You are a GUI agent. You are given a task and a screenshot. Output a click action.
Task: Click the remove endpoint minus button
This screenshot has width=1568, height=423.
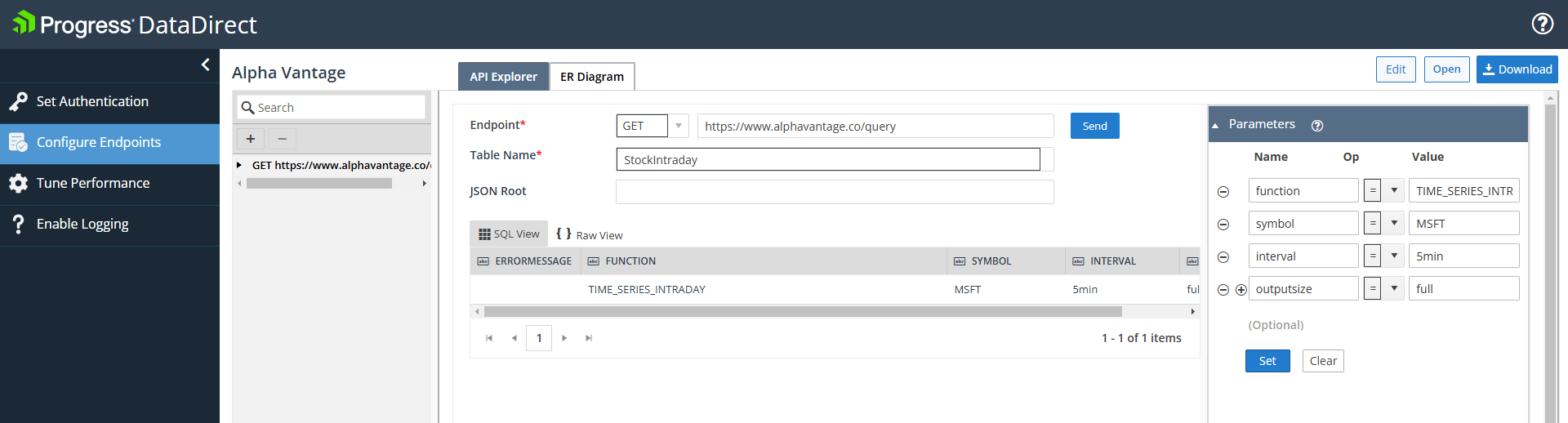282,139
